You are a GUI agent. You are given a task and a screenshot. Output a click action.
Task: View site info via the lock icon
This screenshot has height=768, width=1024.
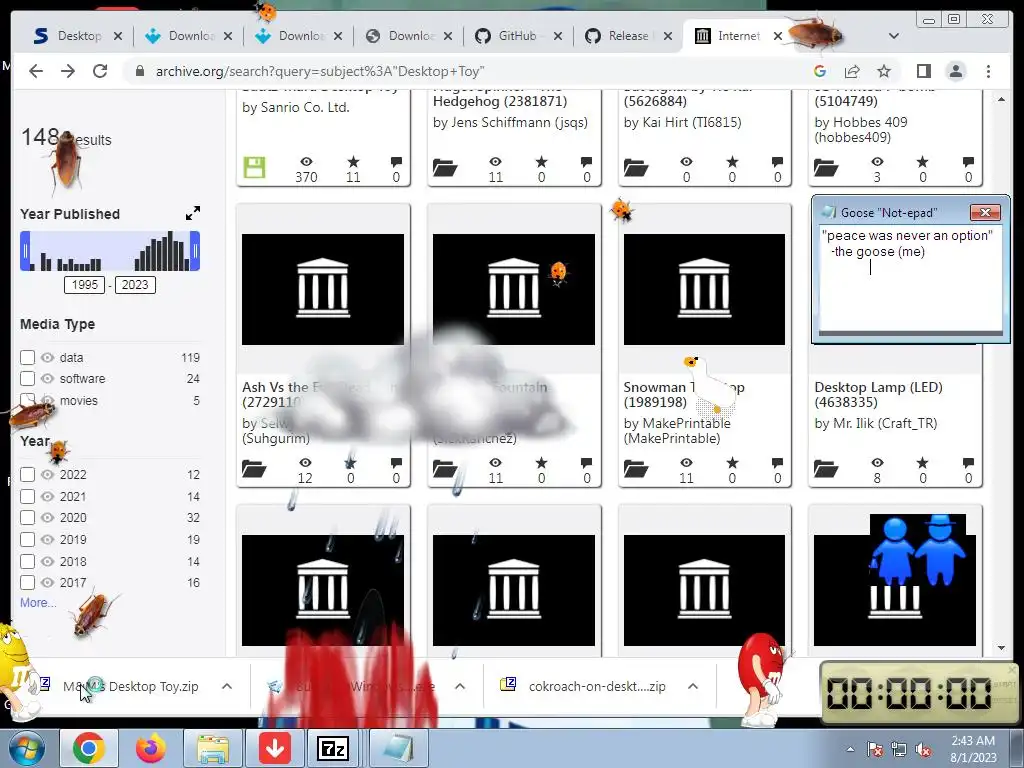point(139,71)
